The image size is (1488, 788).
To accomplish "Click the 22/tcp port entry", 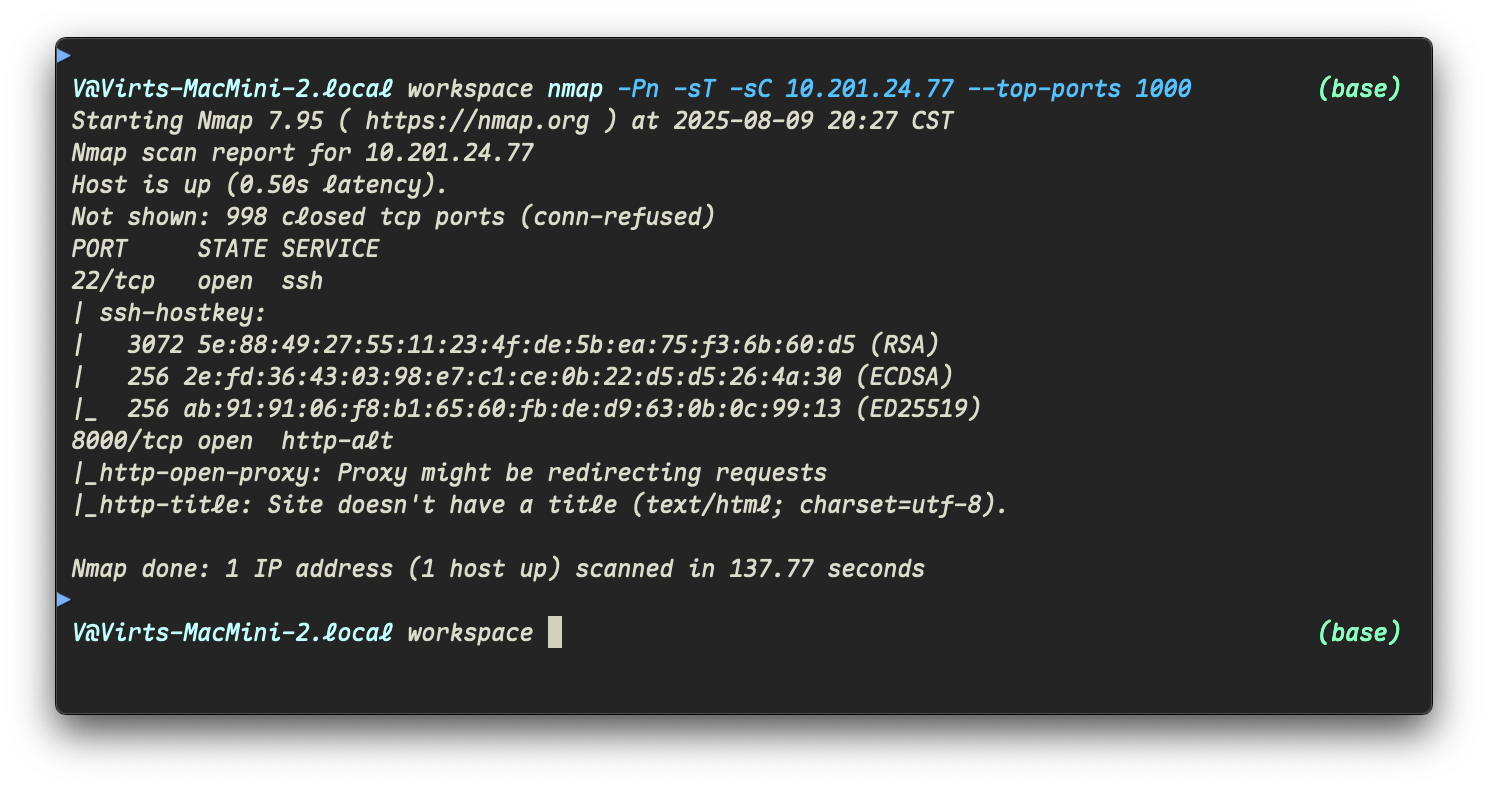I will pyautogui.click(x=113, y=281).
